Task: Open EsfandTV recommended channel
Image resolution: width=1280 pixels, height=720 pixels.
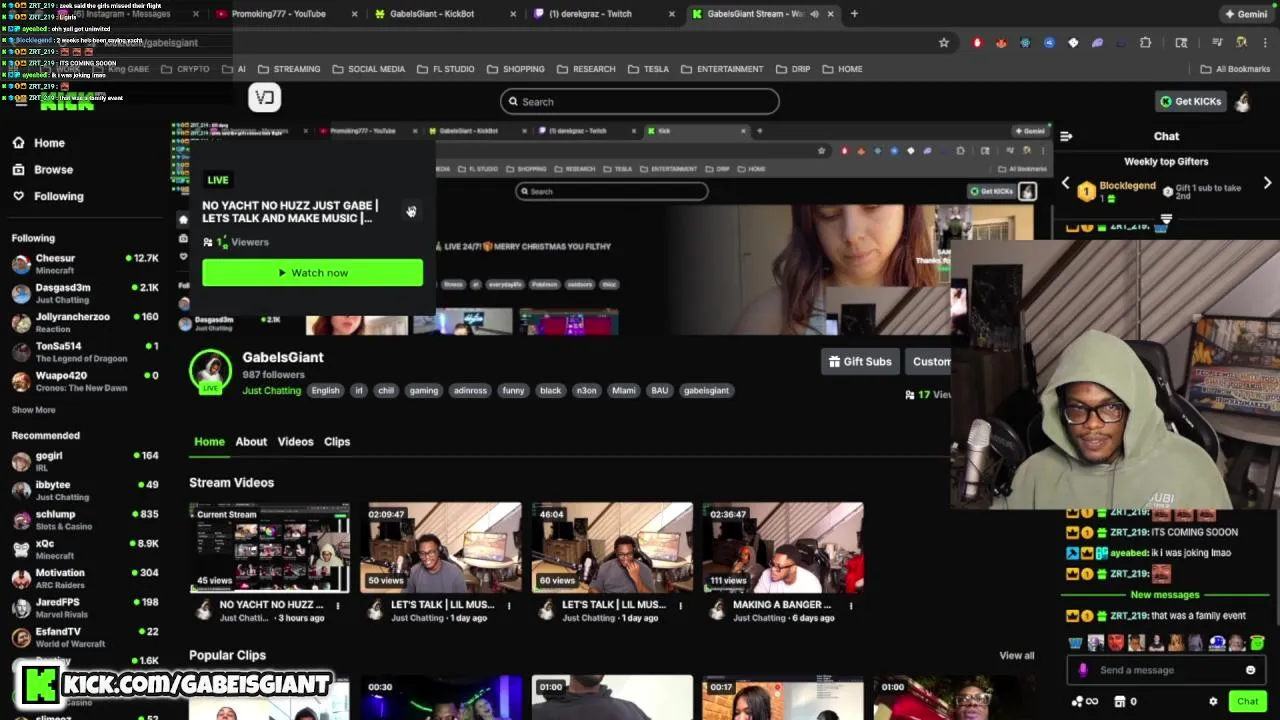Action: pyautogui.click(x=84, y=637)
